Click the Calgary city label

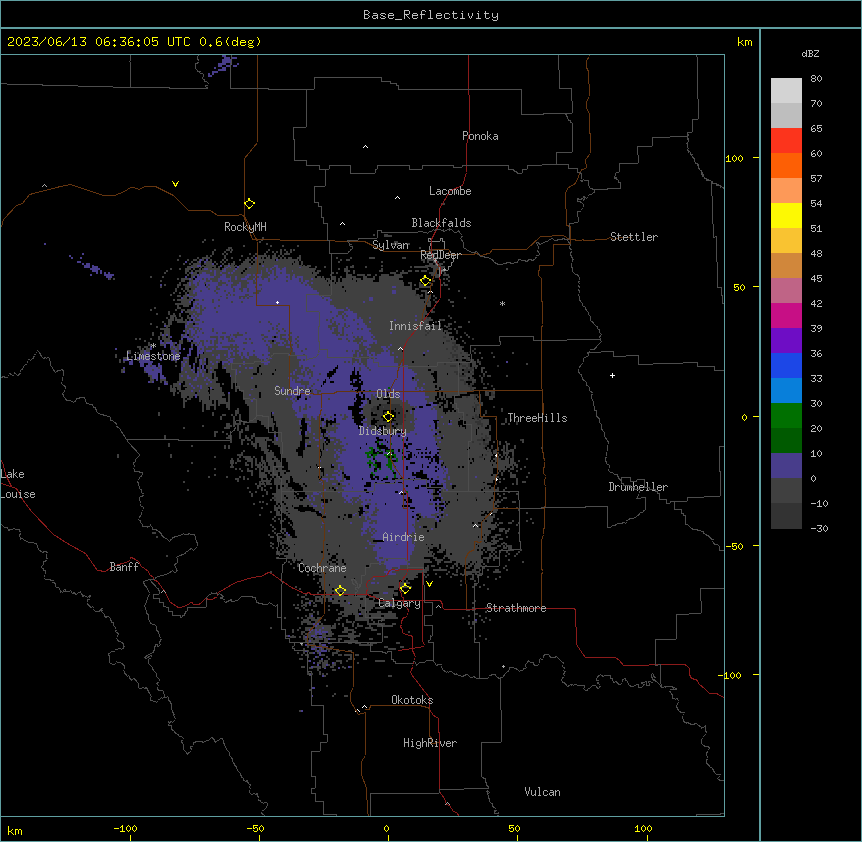coord(399,603)
